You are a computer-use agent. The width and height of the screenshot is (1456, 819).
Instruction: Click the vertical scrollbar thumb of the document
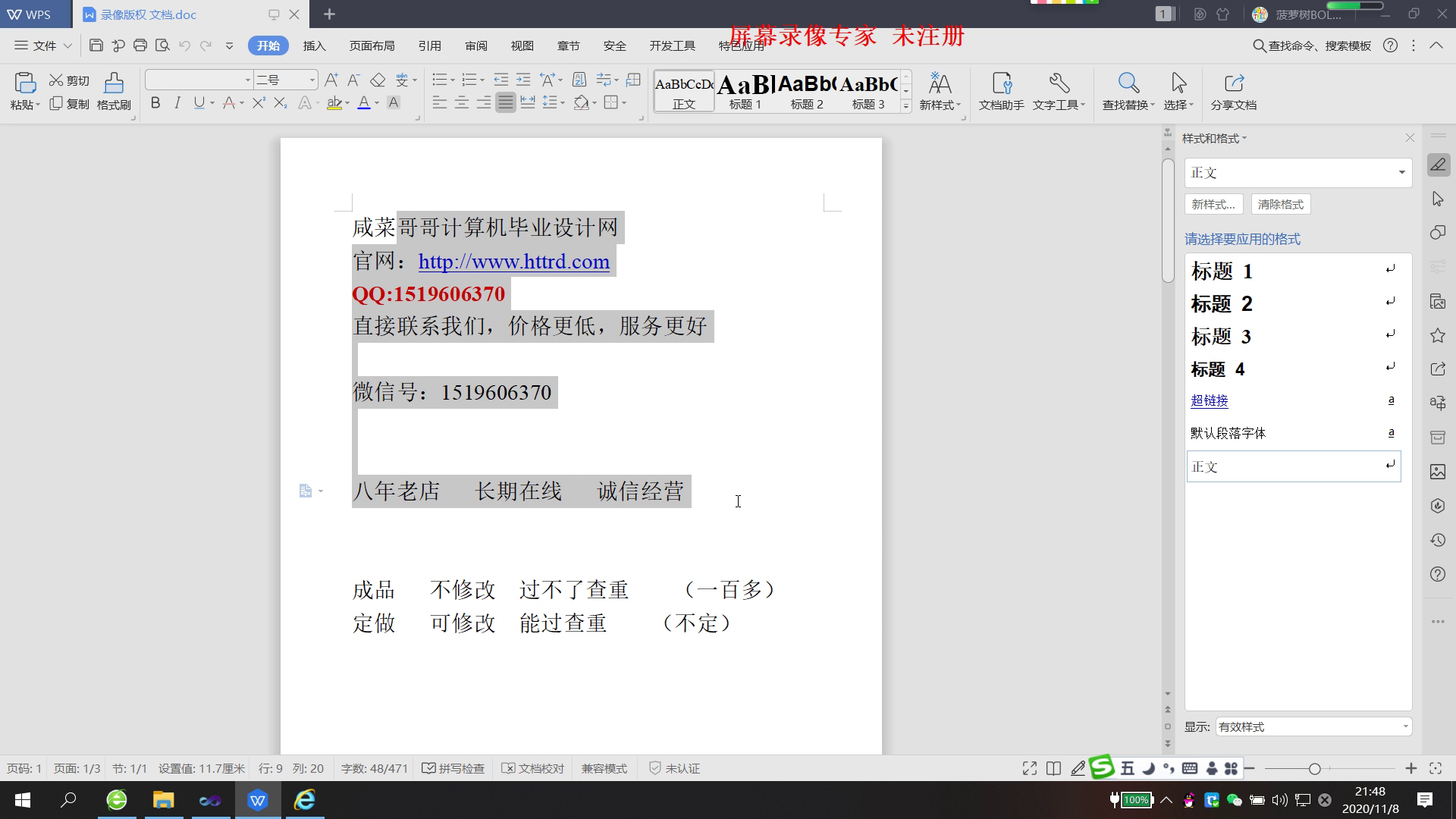(1168, 220)
